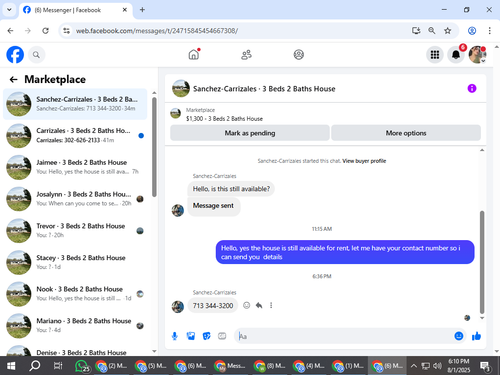The image size is (500, 375).
Task: Click the More options button
Action: pyautogui.click(x=406, y=133)
